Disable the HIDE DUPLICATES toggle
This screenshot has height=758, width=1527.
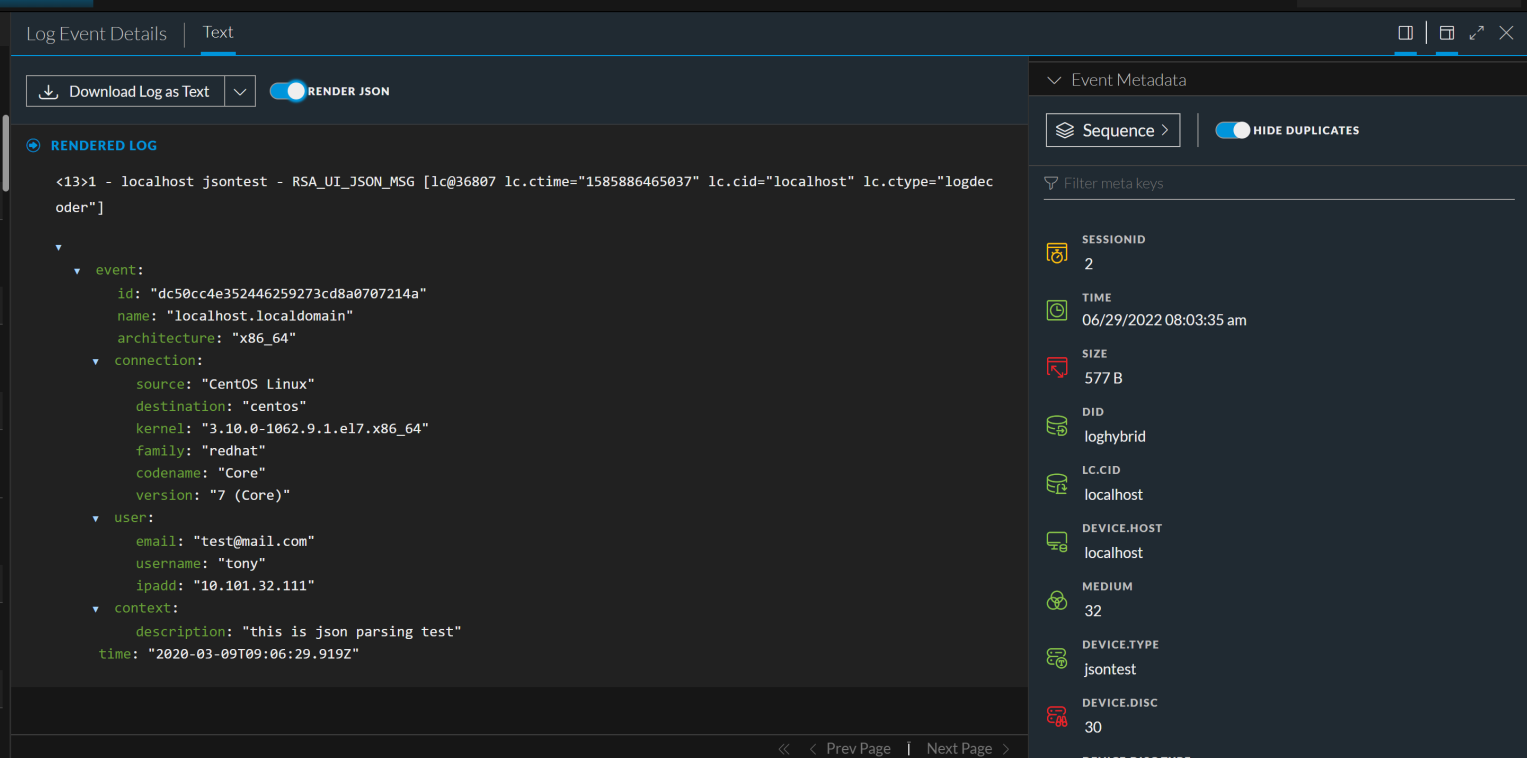pos(1231,130)
